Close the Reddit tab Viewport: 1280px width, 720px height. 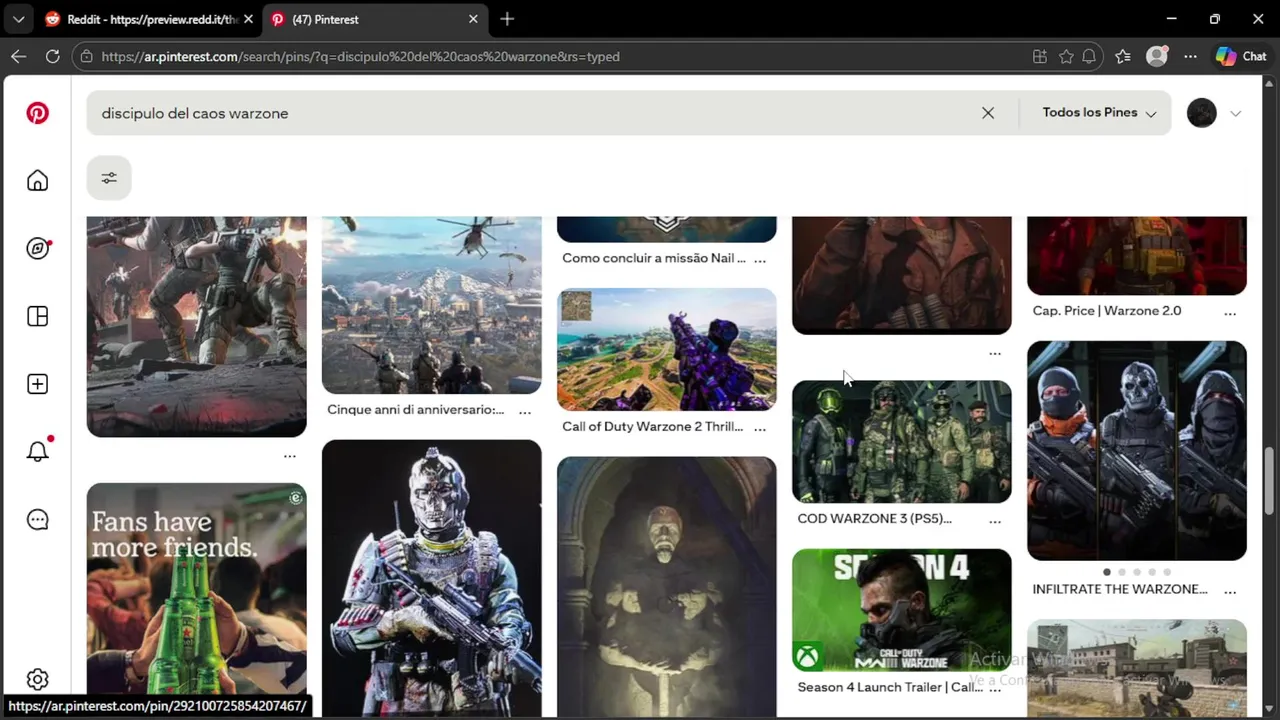coord(248,19)
